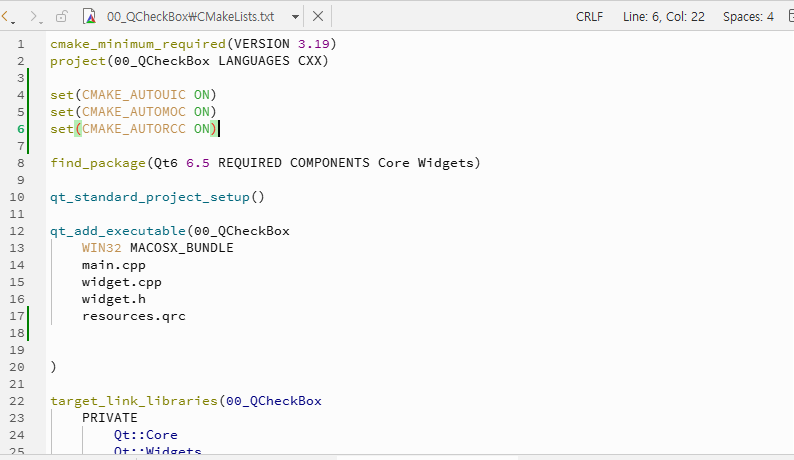Place cursor on widget.cpp source entry

coord(122,282)
